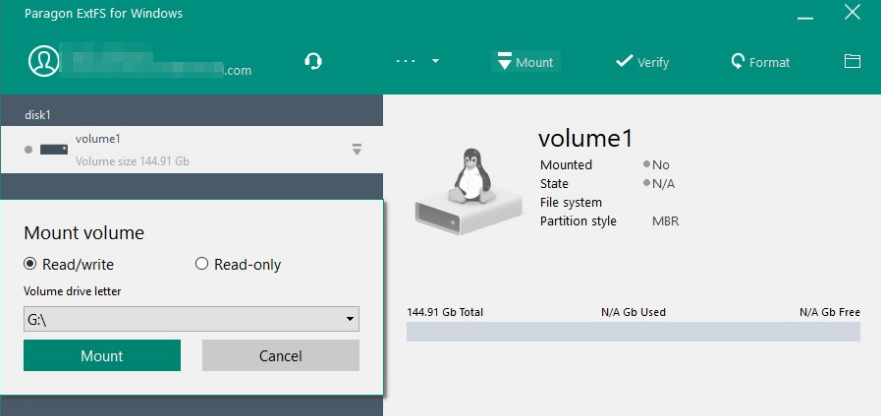
Task: Open the folder icon in toolbar
Action: coord(852,61)
